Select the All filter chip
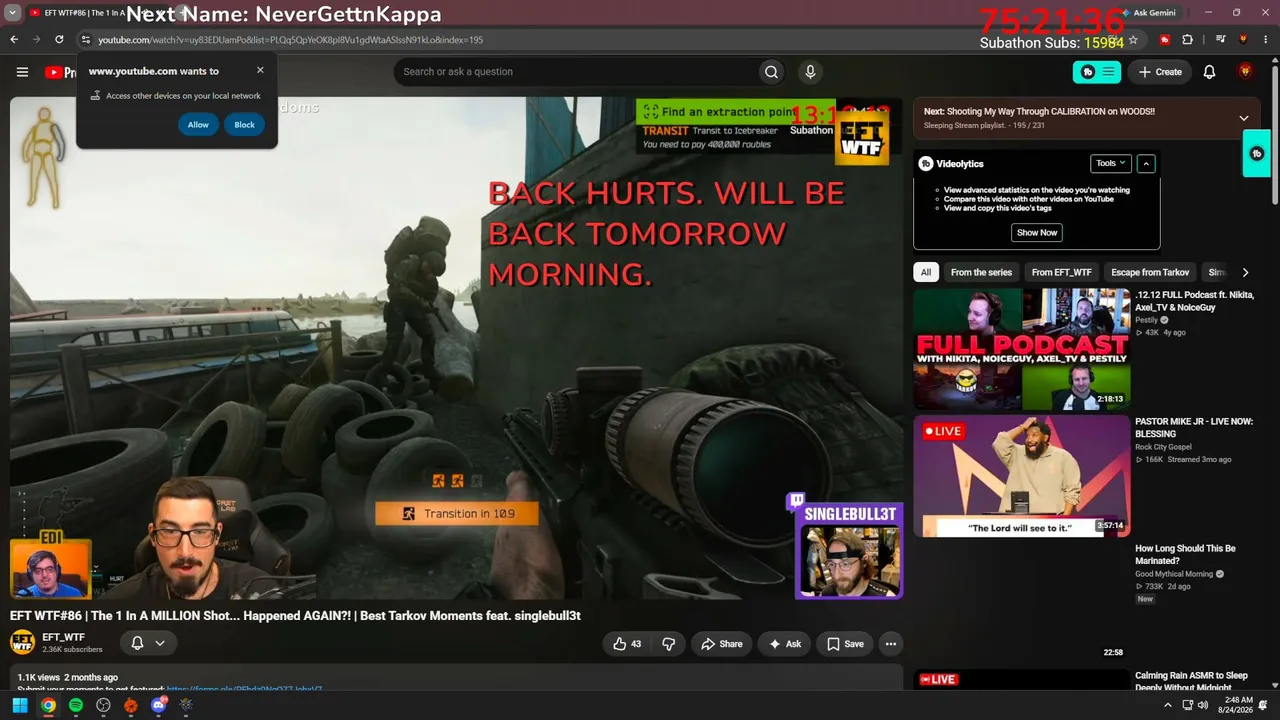Image resolution: width=1280 pixels, height=720 pixels. coord(926,272)
